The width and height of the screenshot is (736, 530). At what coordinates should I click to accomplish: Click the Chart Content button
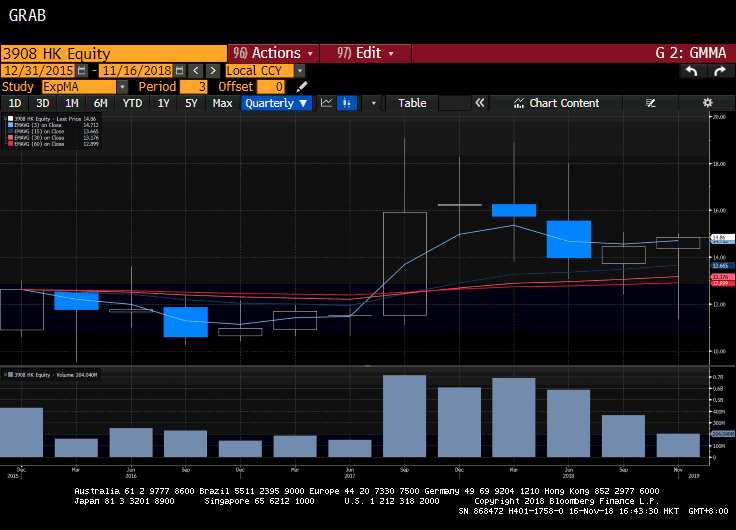point(557,103)
